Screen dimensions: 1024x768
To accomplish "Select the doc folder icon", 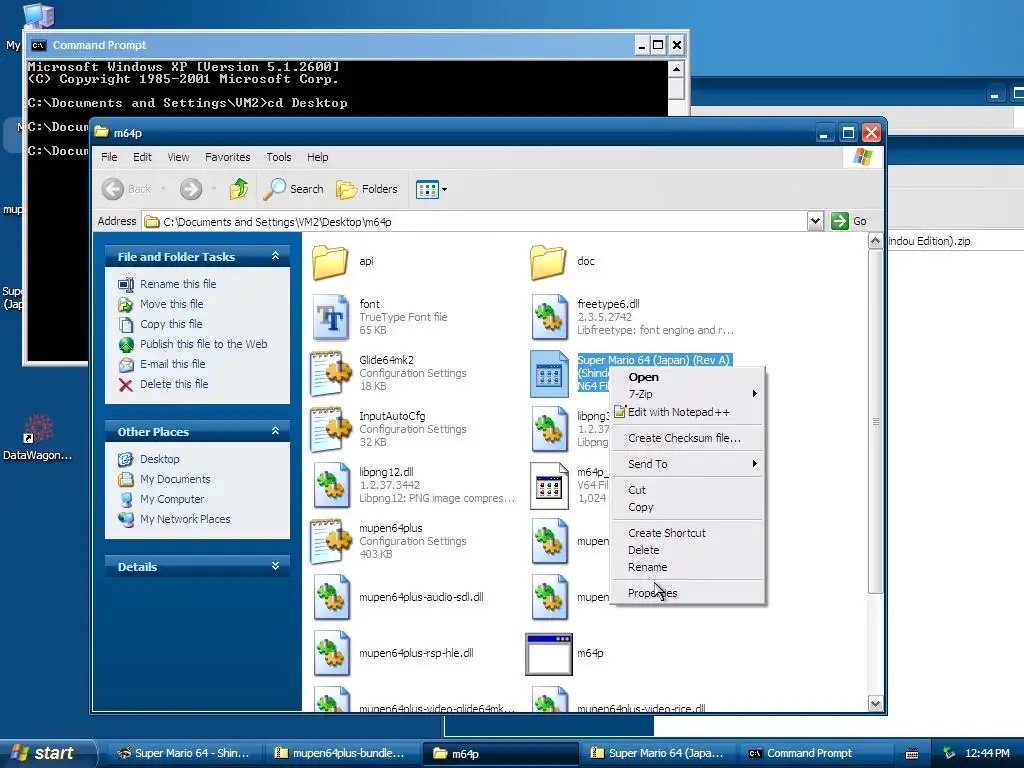I will tap(548, 262).
